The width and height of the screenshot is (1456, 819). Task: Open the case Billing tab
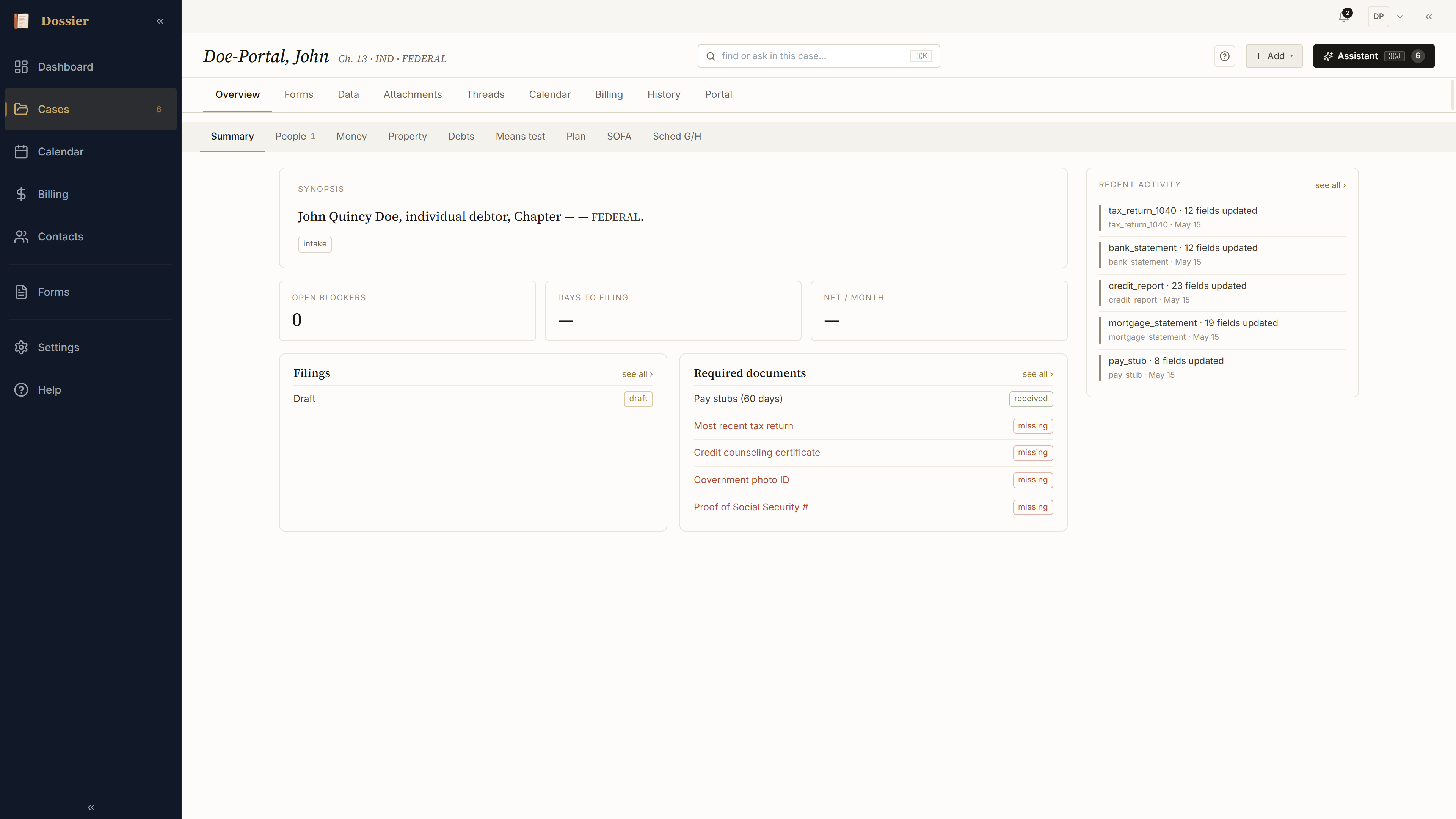tap(609, 94)
